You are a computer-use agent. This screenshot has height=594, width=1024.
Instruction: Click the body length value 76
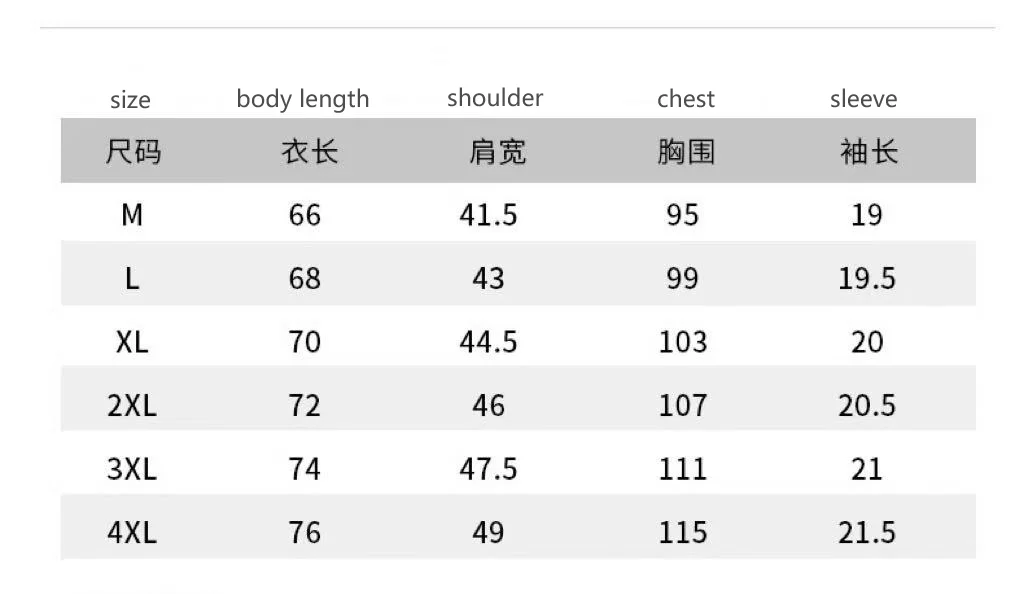coord(305,533)
